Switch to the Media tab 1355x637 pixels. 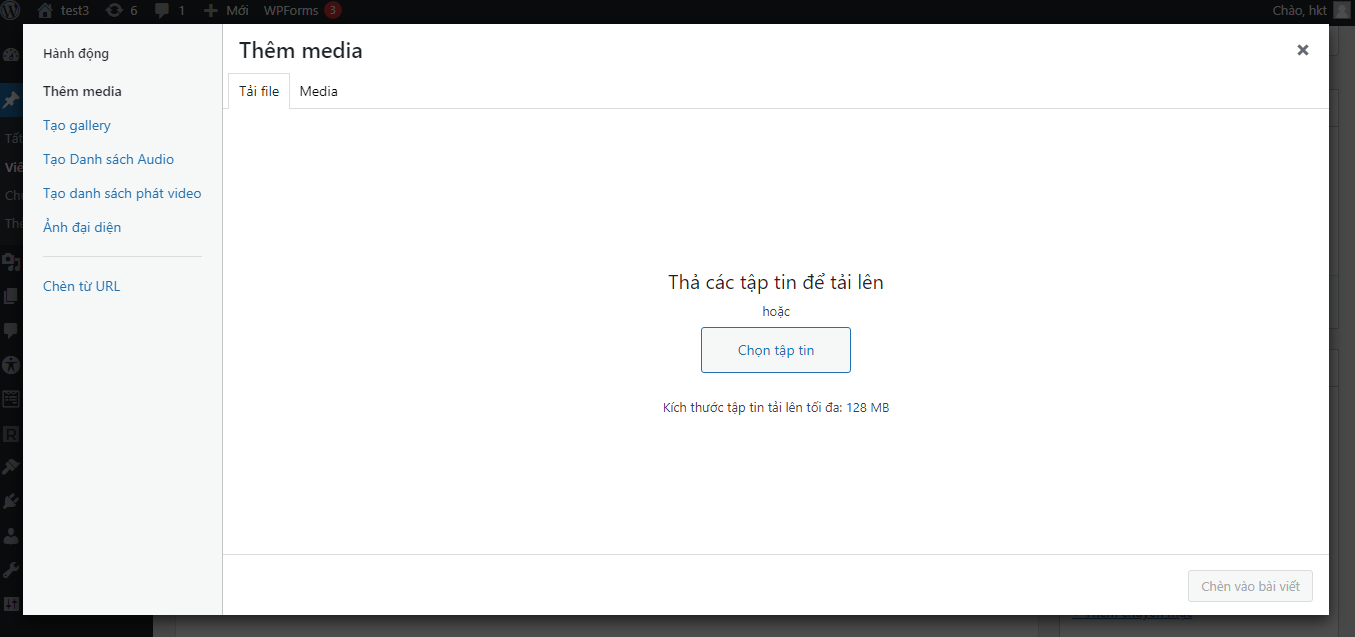(318, 91)
